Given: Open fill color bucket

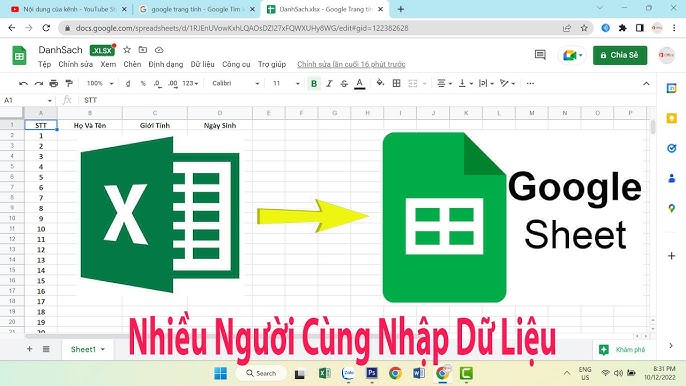Looking at the screenshot, I should 380,83.
